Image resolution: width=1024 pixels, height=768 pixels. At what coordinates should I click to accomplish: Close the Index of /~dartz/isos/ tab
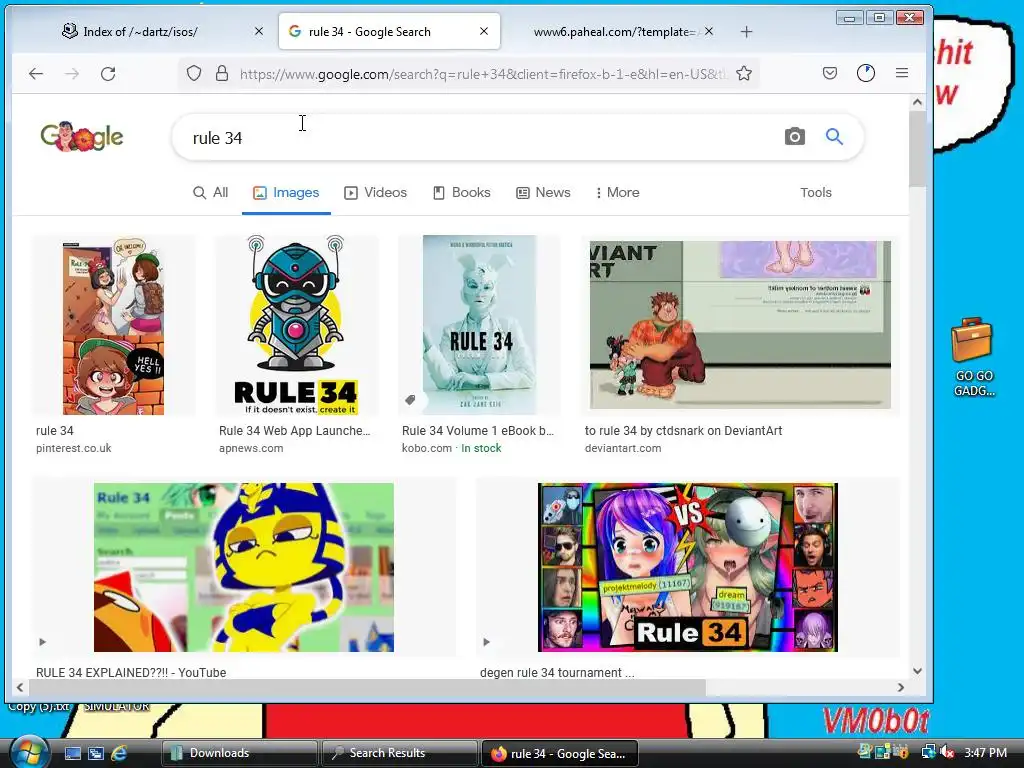[259, 31]
